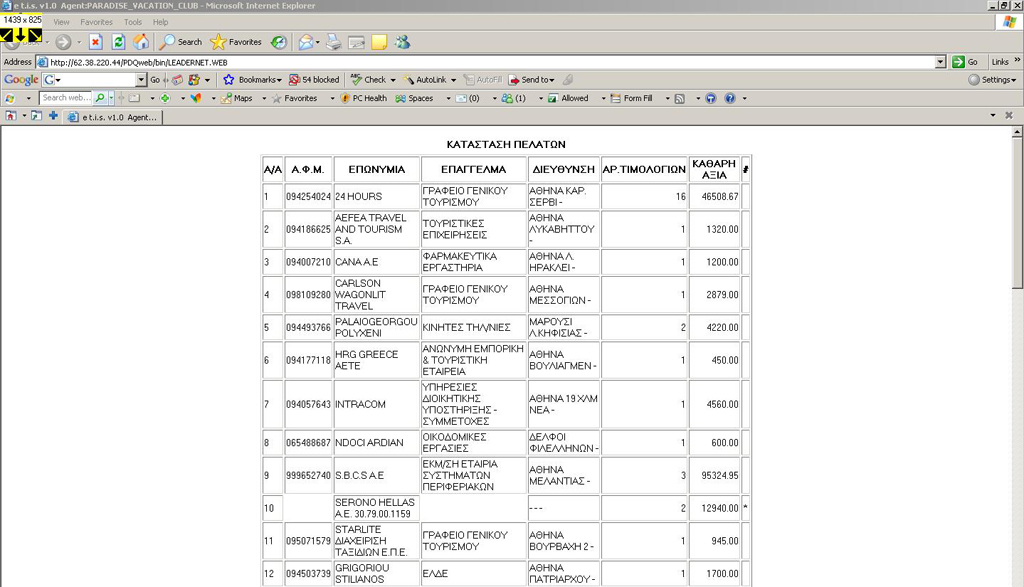Viewport: 1024px width, 587px height.
Task: Click the Send to button
Action: (x=531, y=80)
